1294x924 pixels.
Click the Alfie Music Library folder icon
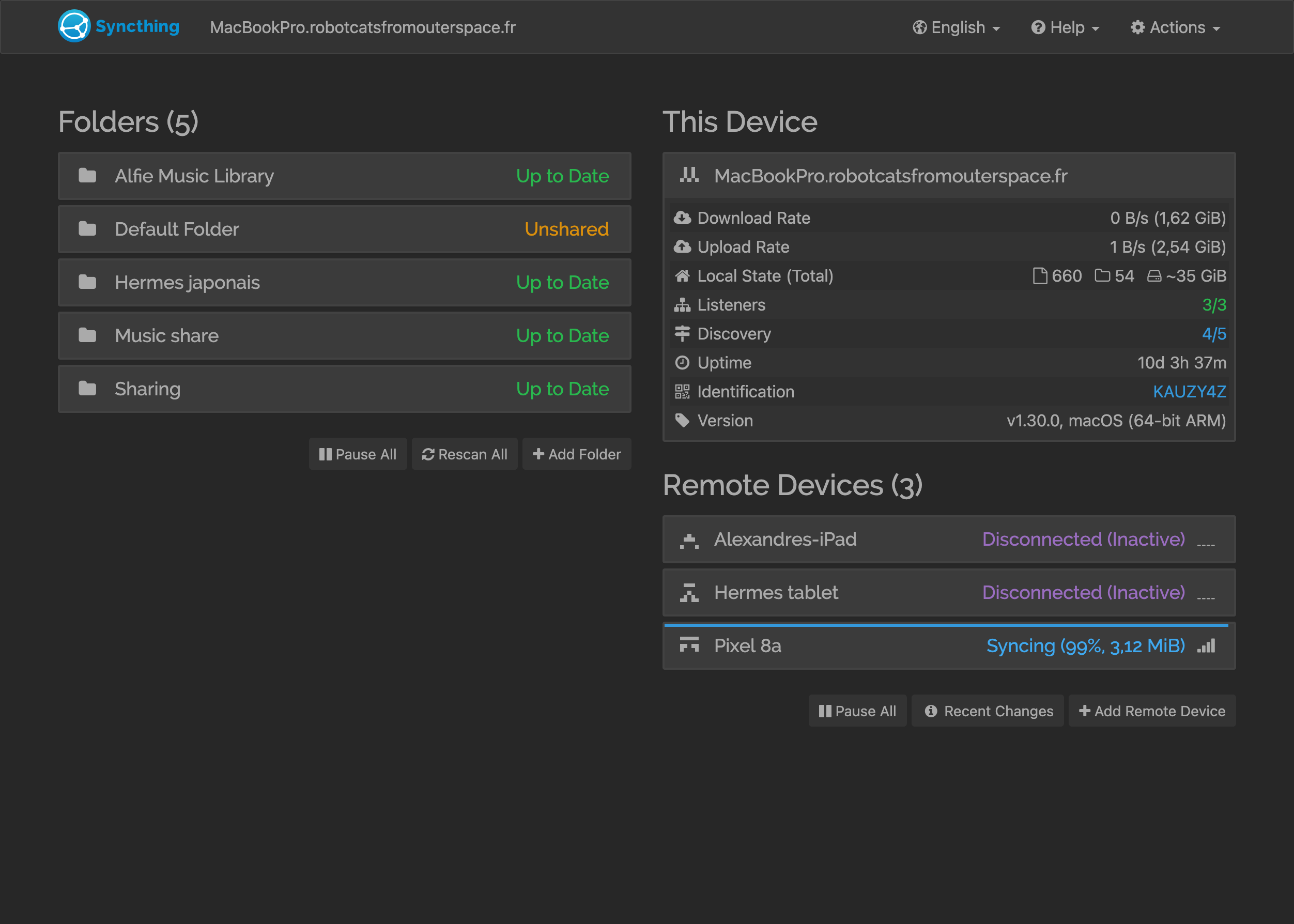(87, 176)
